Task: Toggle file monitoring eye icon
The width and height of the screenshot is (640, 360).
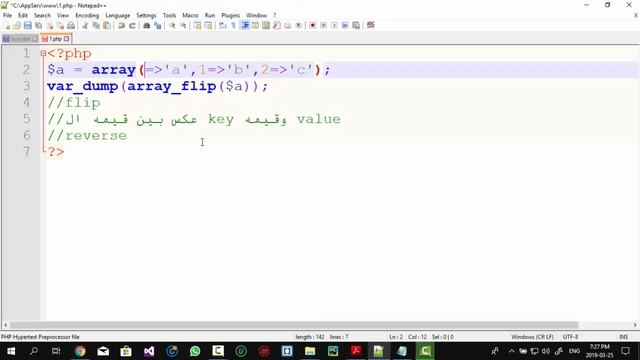Action: (299, 26)
